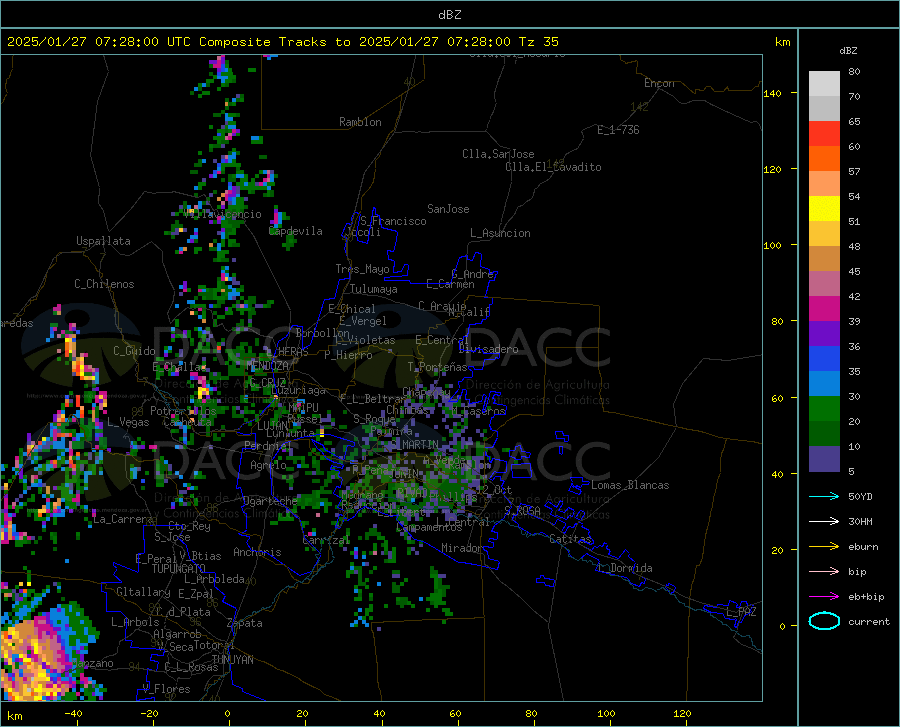
Task: Click the Lomas_Blancas place label
Action: (630, 485)
